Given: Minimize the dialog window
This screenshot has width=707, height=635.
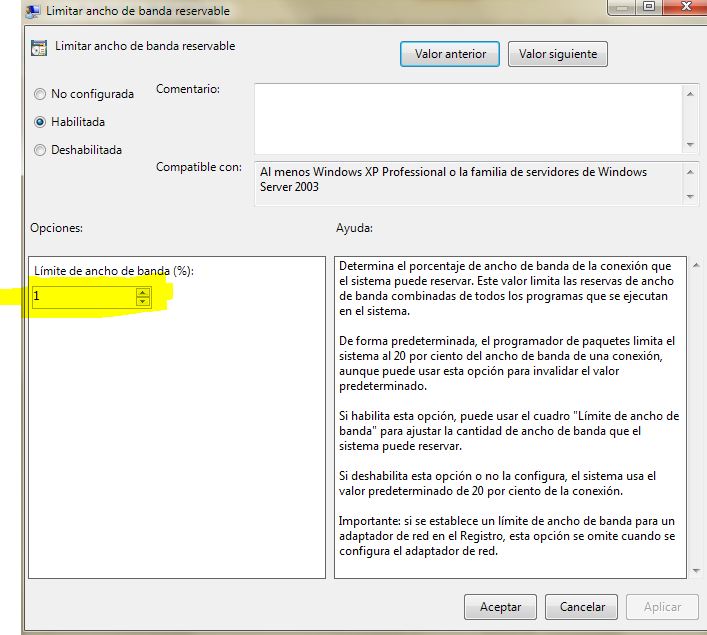Looking at the screenshot, I should click(622, 8).
